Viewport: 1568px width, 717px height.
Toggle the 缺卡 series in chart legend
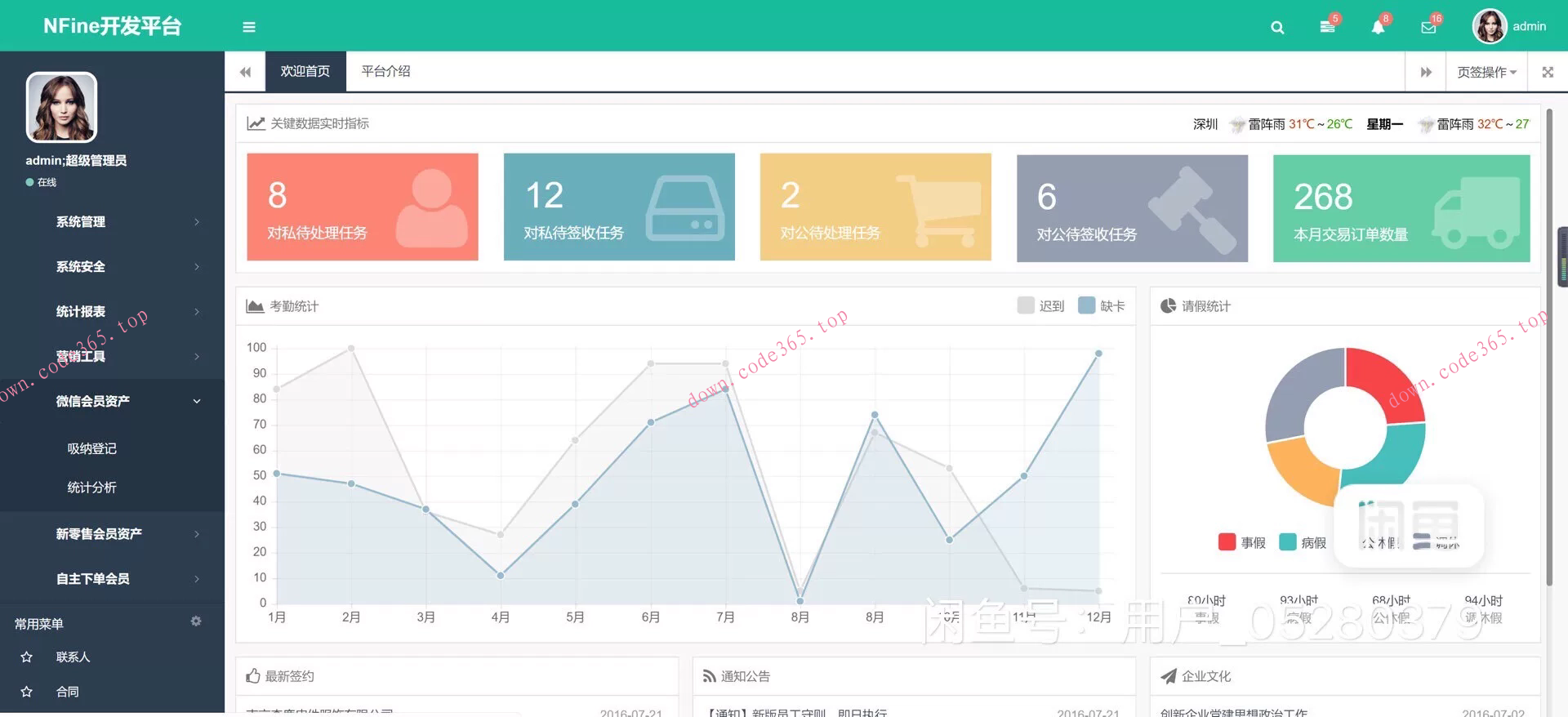(1102, 306)
